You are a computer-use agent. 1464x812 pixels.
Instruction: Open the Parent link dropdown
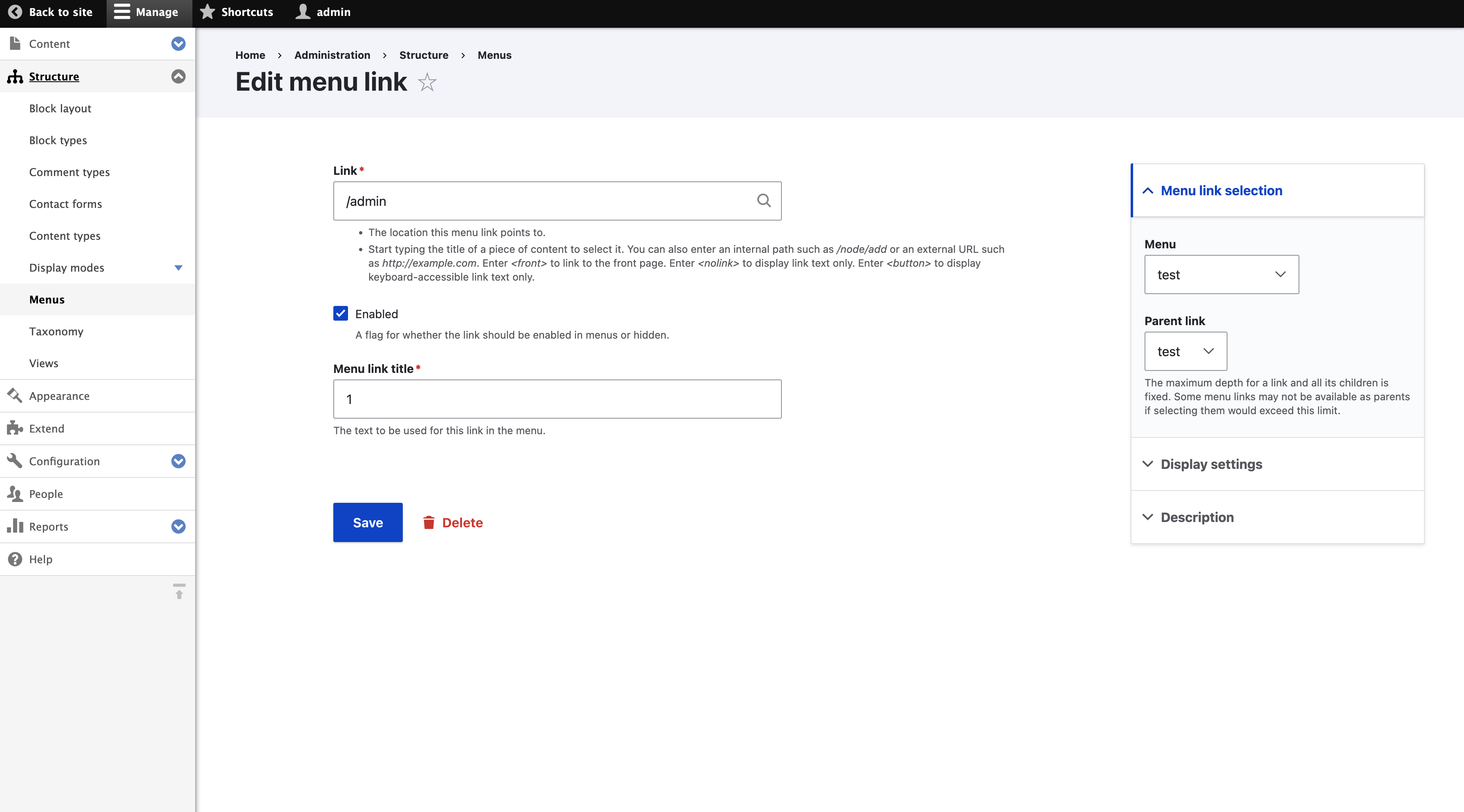1185,351
